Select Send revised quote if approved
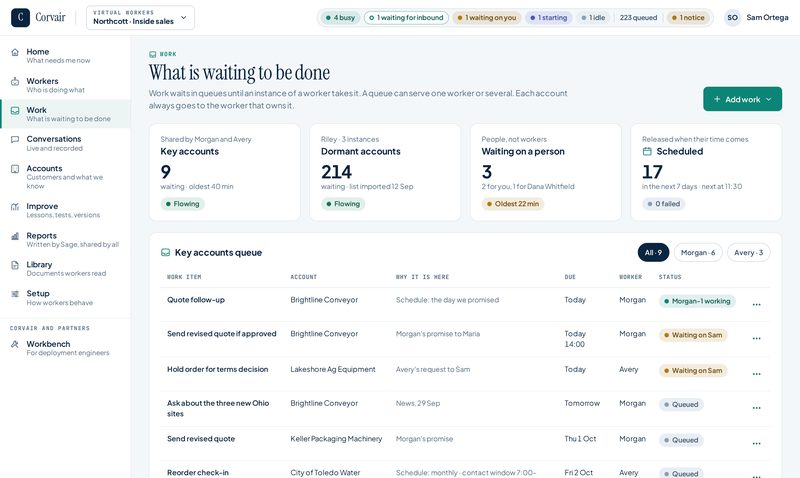Image resolution: width=800 pixels, height=478 pixels. click(x=221, y=334)
